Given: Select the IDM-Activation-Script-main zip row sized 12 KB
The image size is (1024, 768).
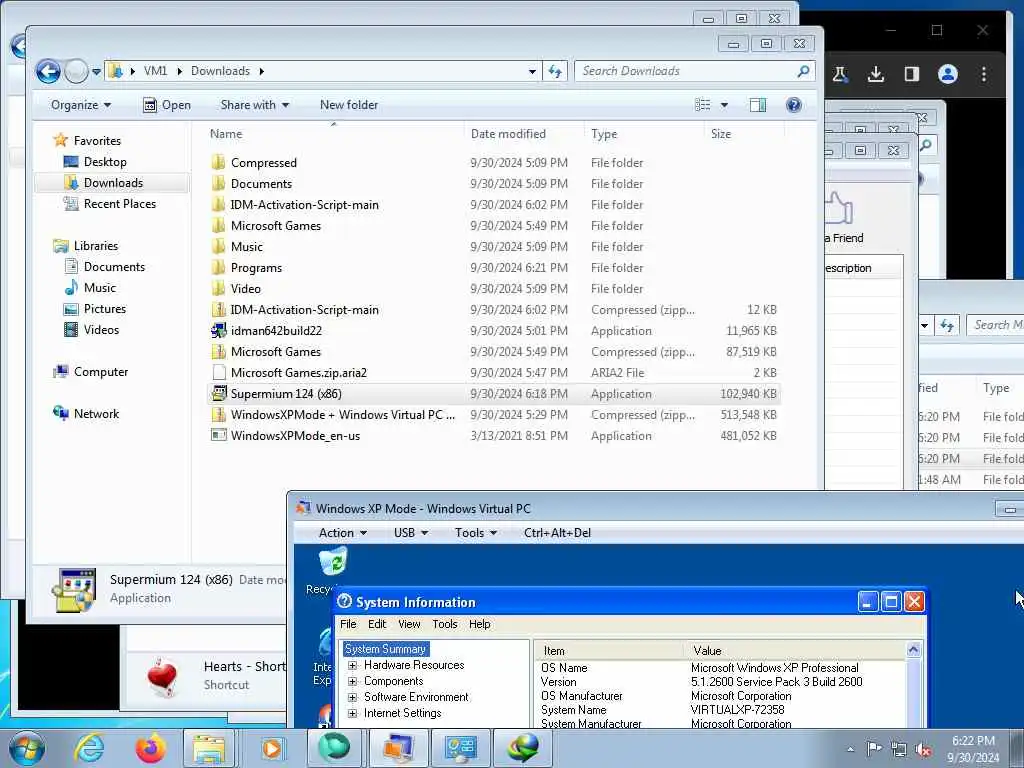Looking at the screenshot, I should [494, 310].
